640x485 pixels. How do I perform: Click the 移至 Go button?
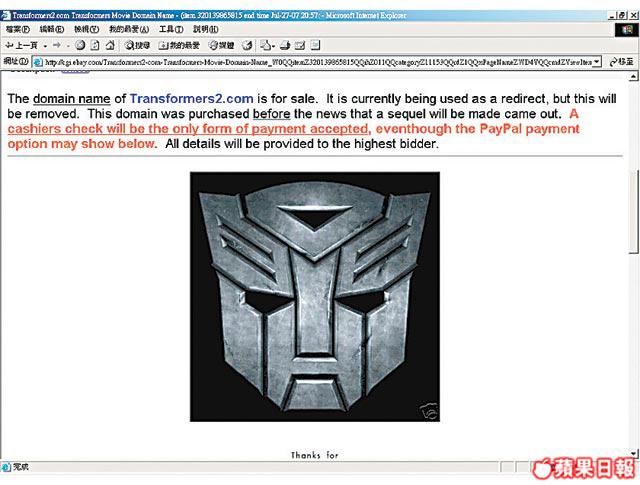click(x=621, y=62)
